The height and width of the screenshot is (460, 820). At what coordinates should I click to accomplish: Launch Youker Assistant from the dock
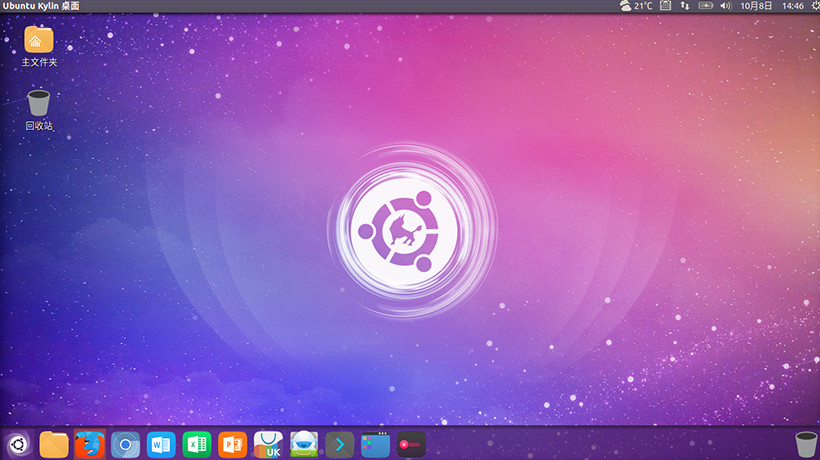click(304, 444)
